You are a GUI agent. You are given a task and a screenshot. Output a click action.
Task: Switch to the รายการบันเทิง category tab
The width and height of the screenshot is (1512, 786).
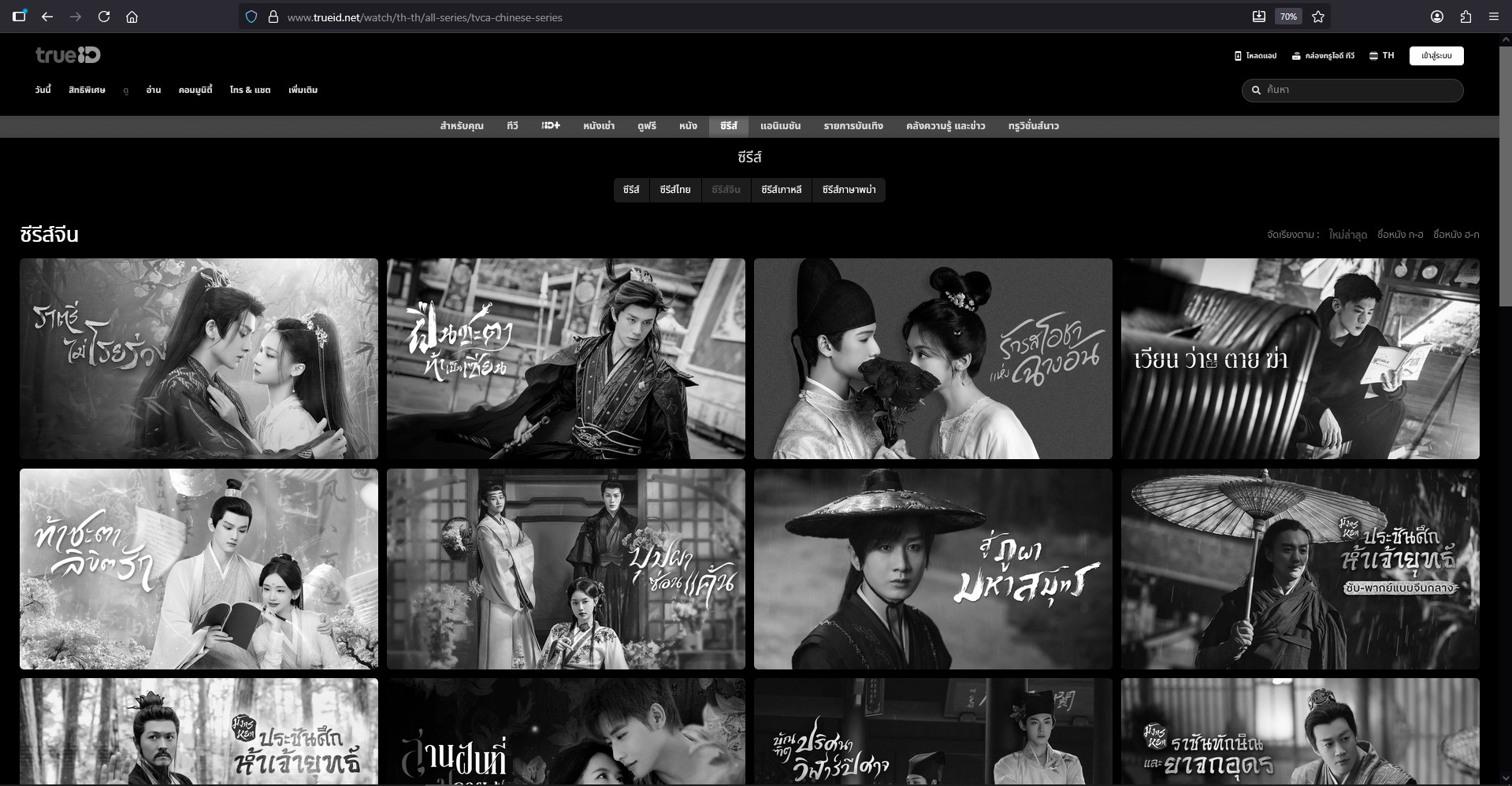853,126
